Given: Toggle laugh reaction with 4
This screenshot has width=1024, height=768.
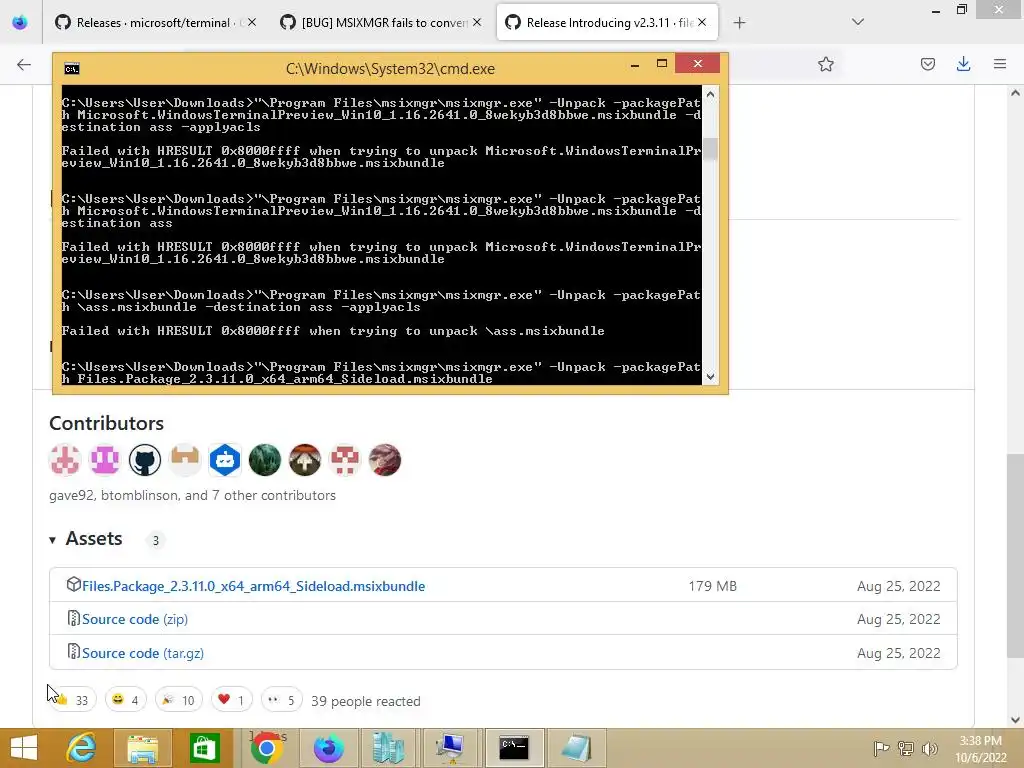Looking at the screenshot, I should coord(125,700).
